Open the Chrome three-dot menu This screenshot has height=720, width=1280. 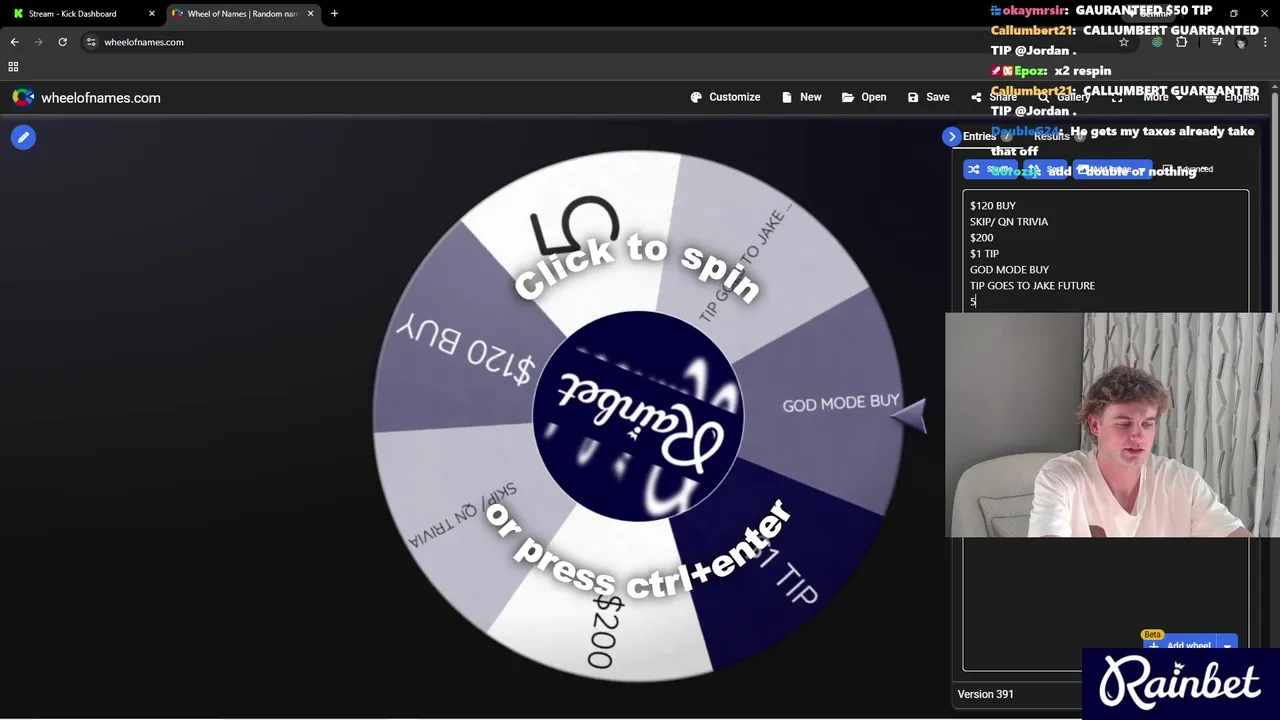(x=1265, y=42)
